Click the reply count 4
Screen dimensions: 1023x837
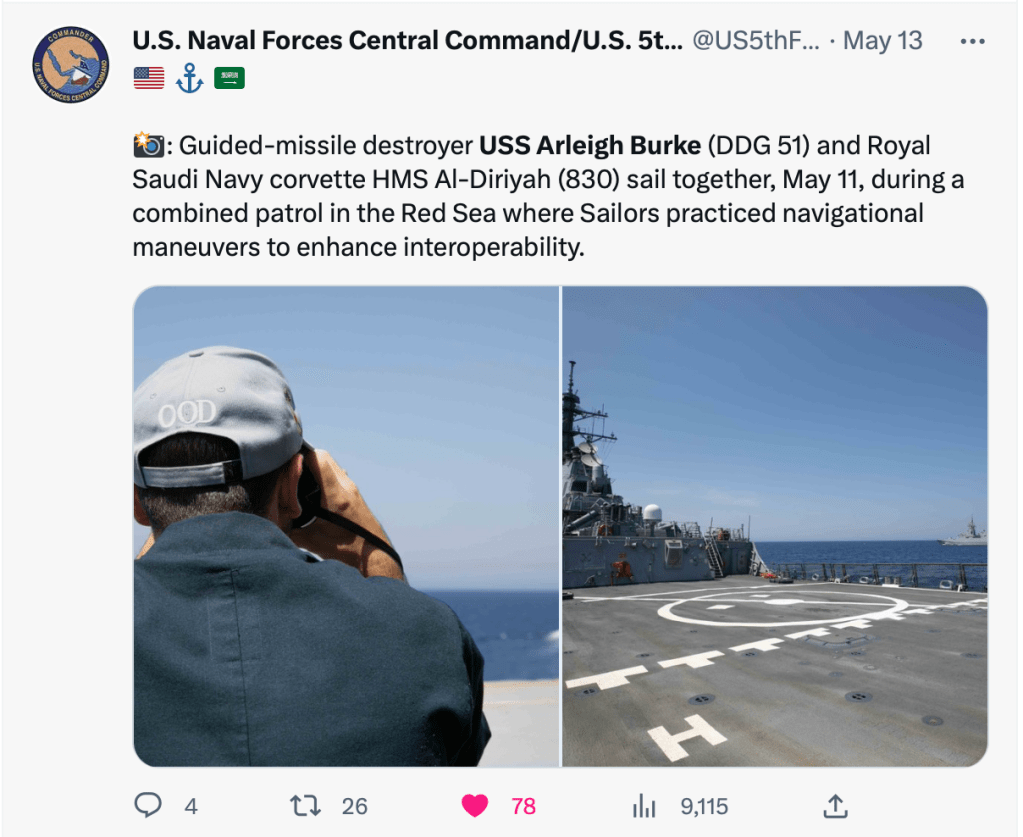point(190,806)
